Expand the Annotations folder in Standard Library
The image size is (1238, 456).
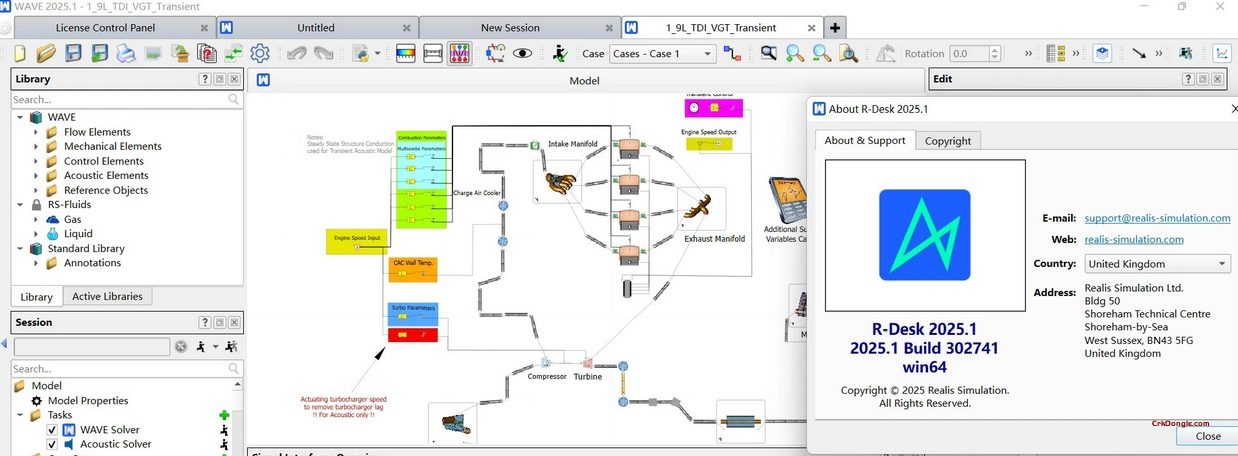click(36, 263)
